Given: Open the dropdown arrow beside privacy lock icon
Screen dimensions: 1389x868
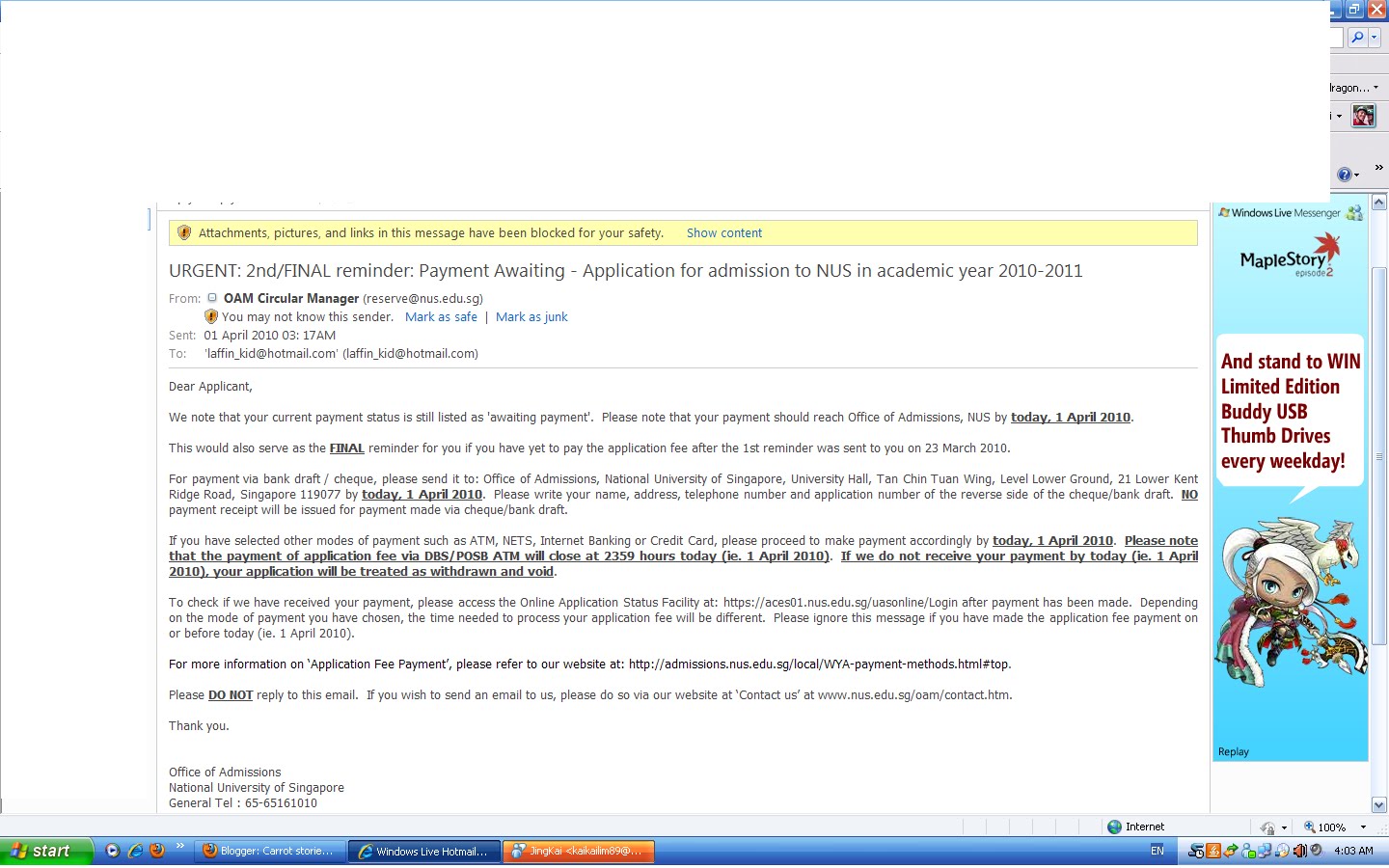Looking at the screenshot, I should coord(1284,827).
